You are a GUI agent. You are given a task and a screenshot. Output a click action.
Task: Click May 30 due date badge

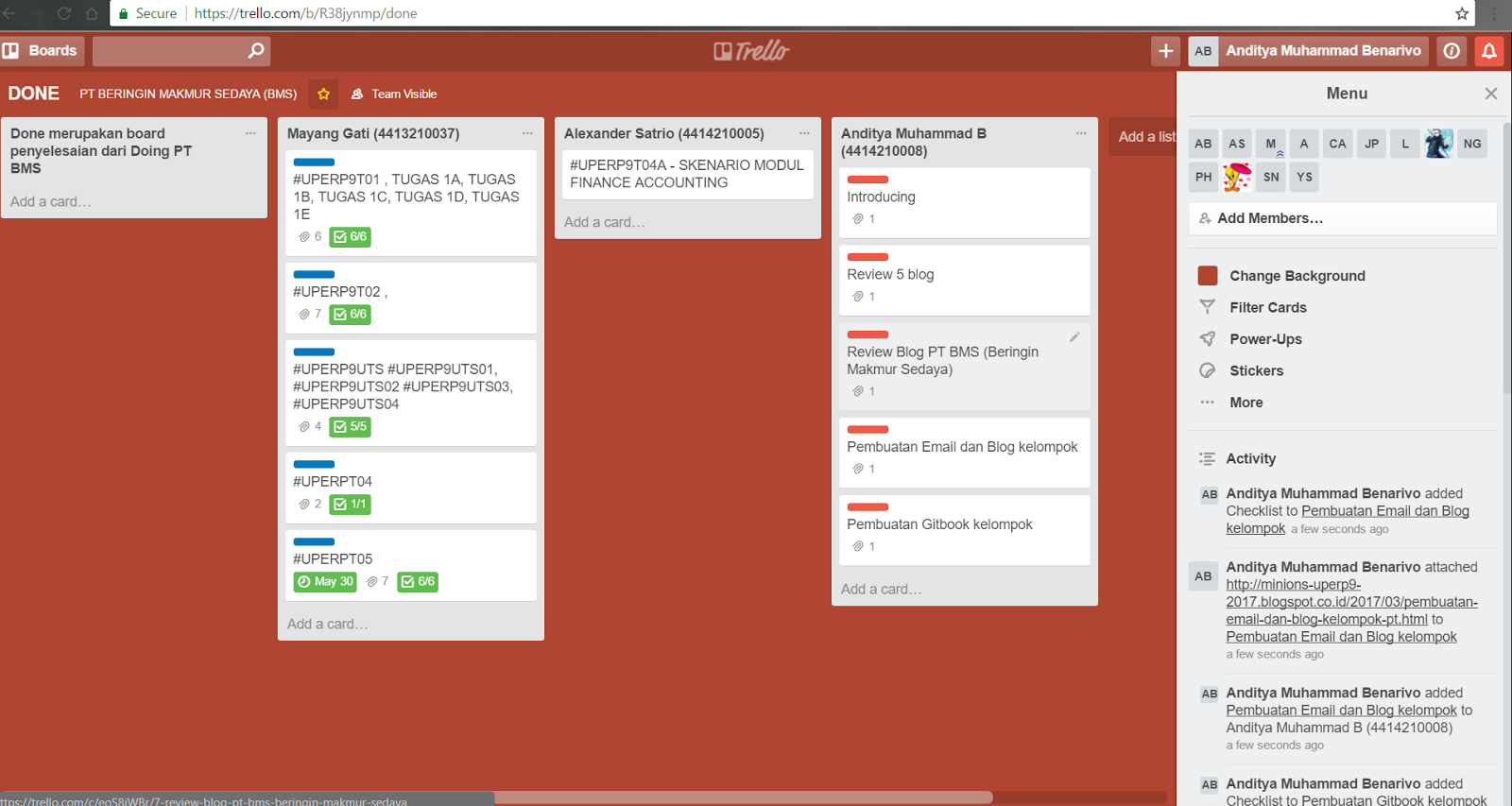(325, 582)
